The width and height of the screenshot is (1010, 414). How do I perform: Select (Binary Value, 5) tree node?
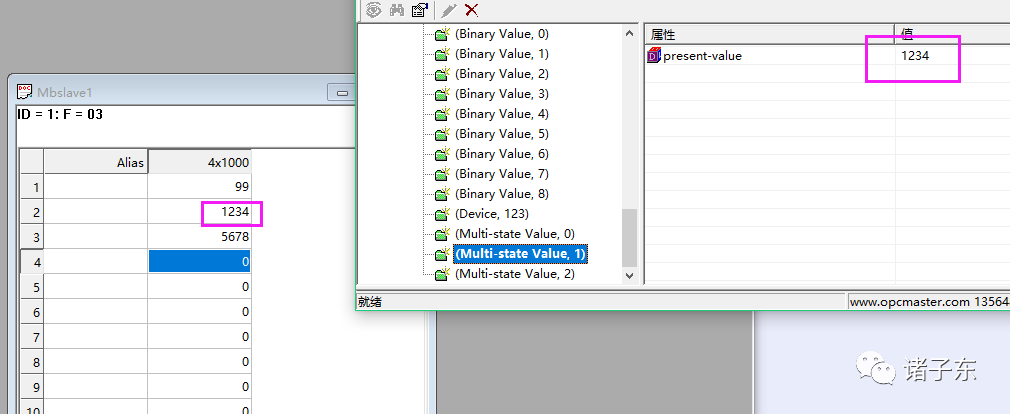[x=502, y=133]
